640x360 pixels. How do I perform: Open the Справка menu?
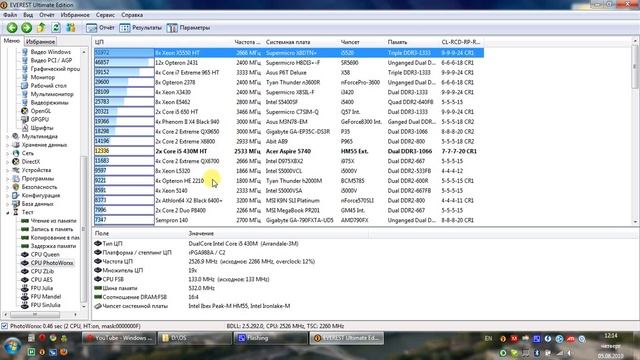click(132, 15)
